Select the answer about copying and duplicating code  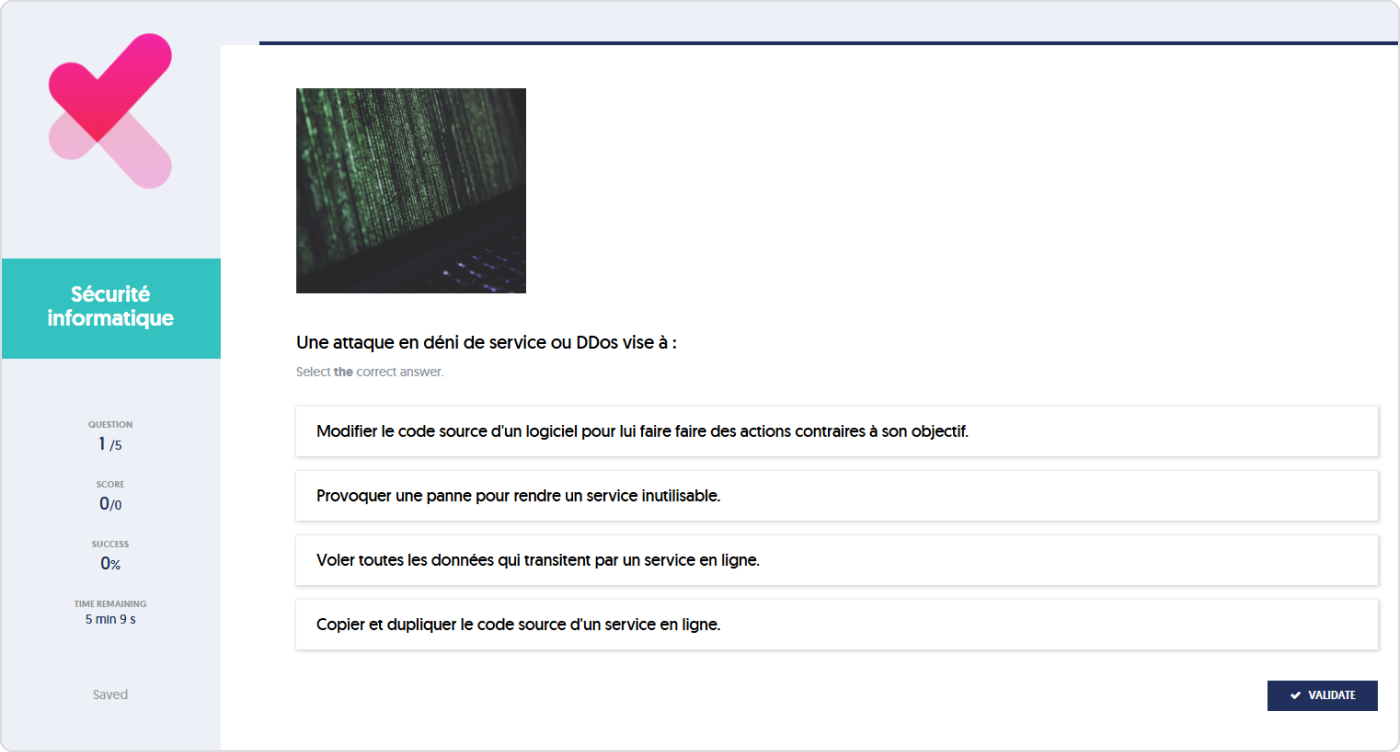pyautogui.click(x=837, y=624)
